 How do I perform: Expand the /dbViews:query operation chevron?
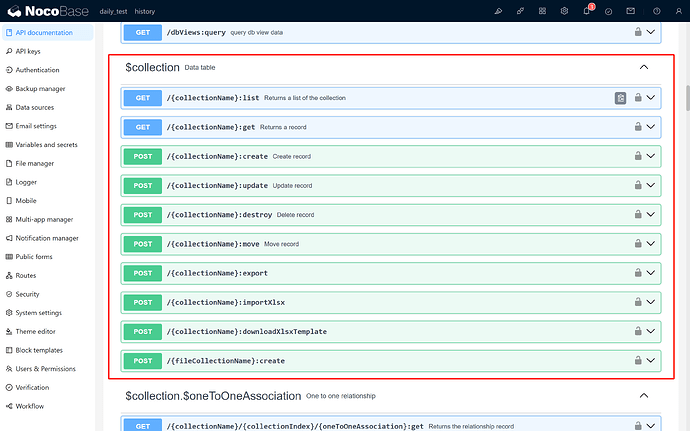point(651,32)
